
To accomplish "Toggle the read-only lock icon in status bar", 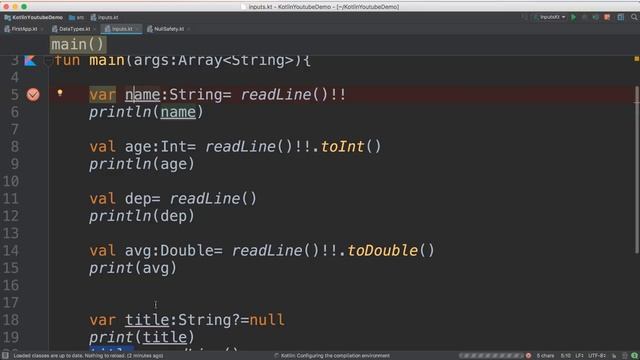I will coord(614,356).
